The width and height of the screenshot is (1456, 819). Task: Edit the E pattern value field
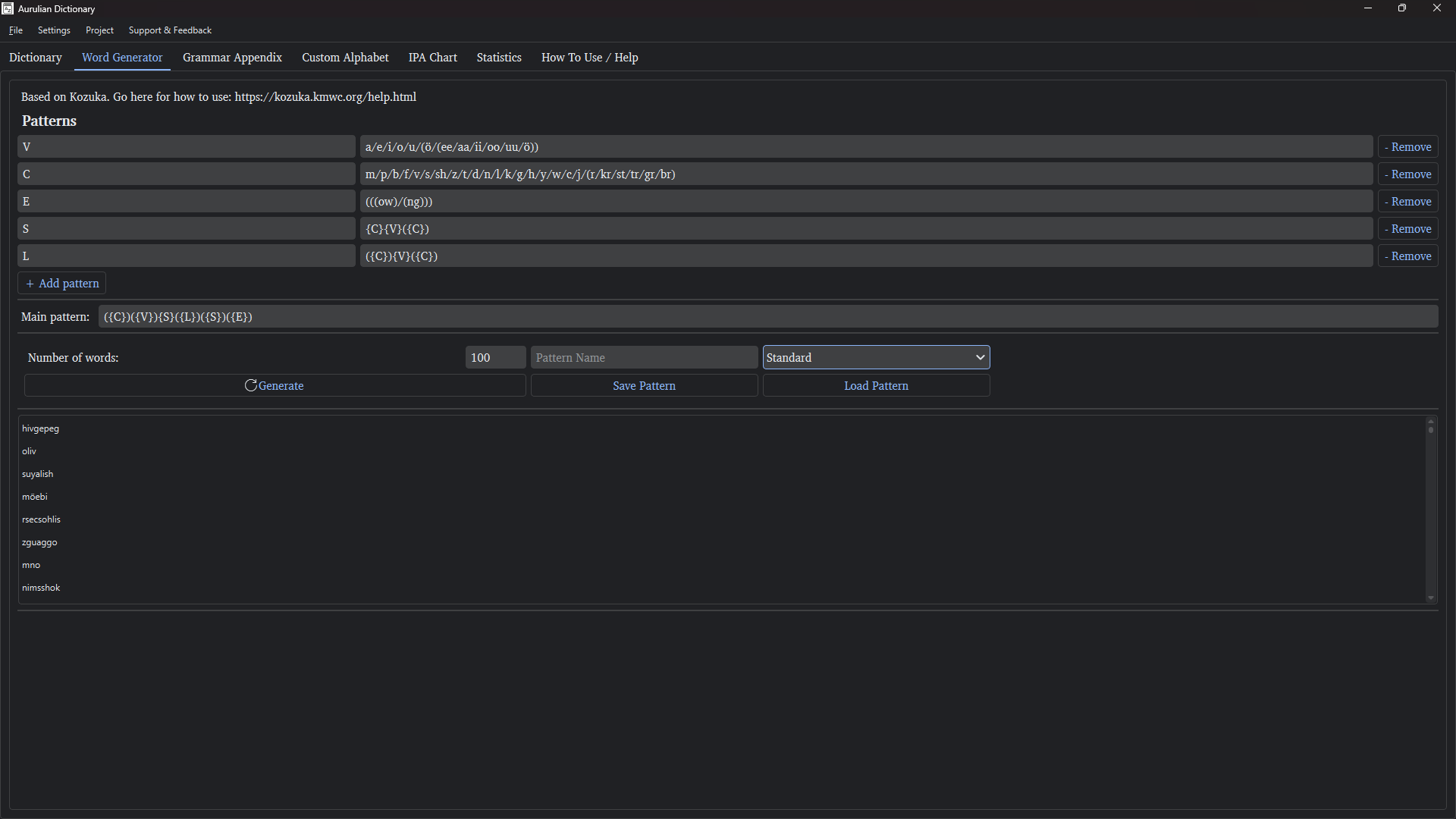[x=866, y=202]
